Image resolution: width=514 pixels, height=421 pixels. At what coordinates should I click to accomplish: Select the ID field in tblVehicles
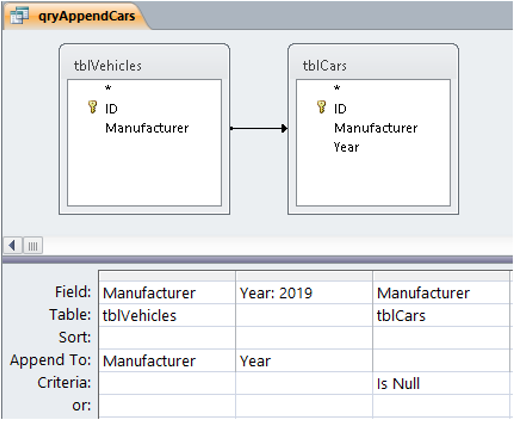click(x=111, y=109)
